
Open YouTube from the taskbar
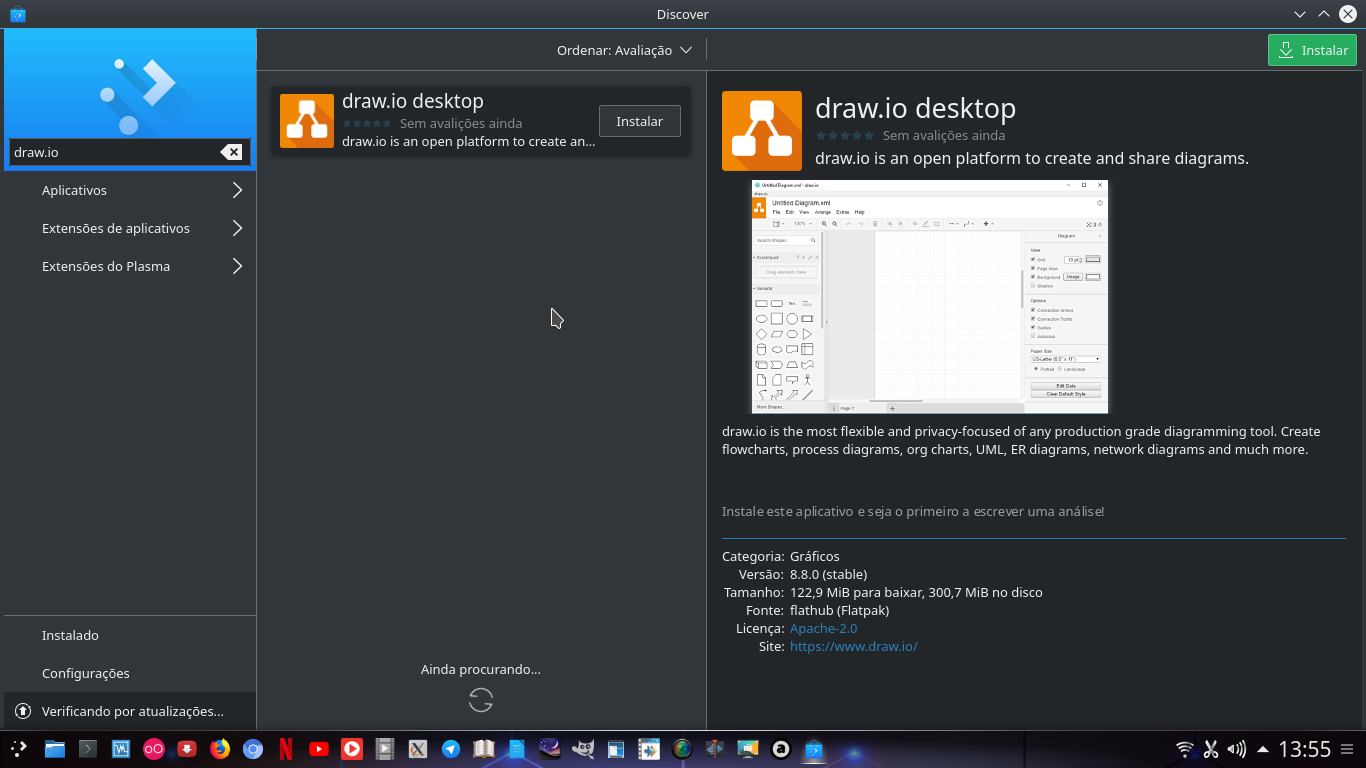point(320,748)
